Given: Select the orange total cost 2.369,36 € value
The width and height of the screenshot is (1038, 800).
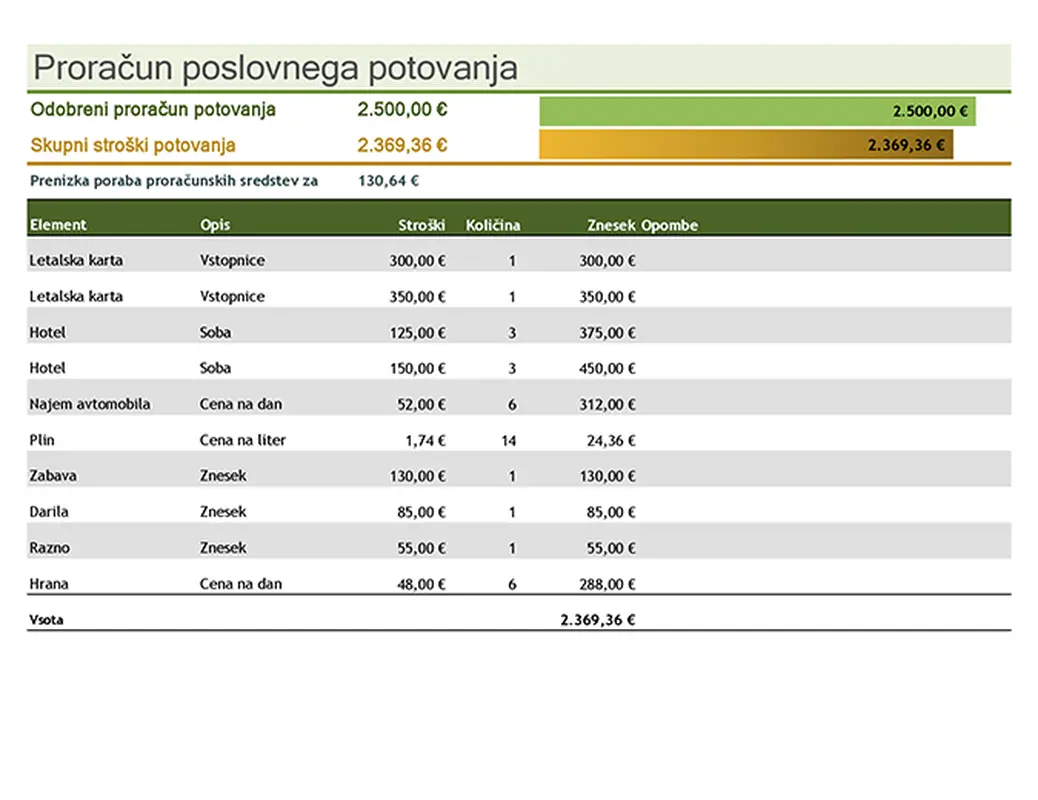Looking at the screenshot, I should coord(402,145).
